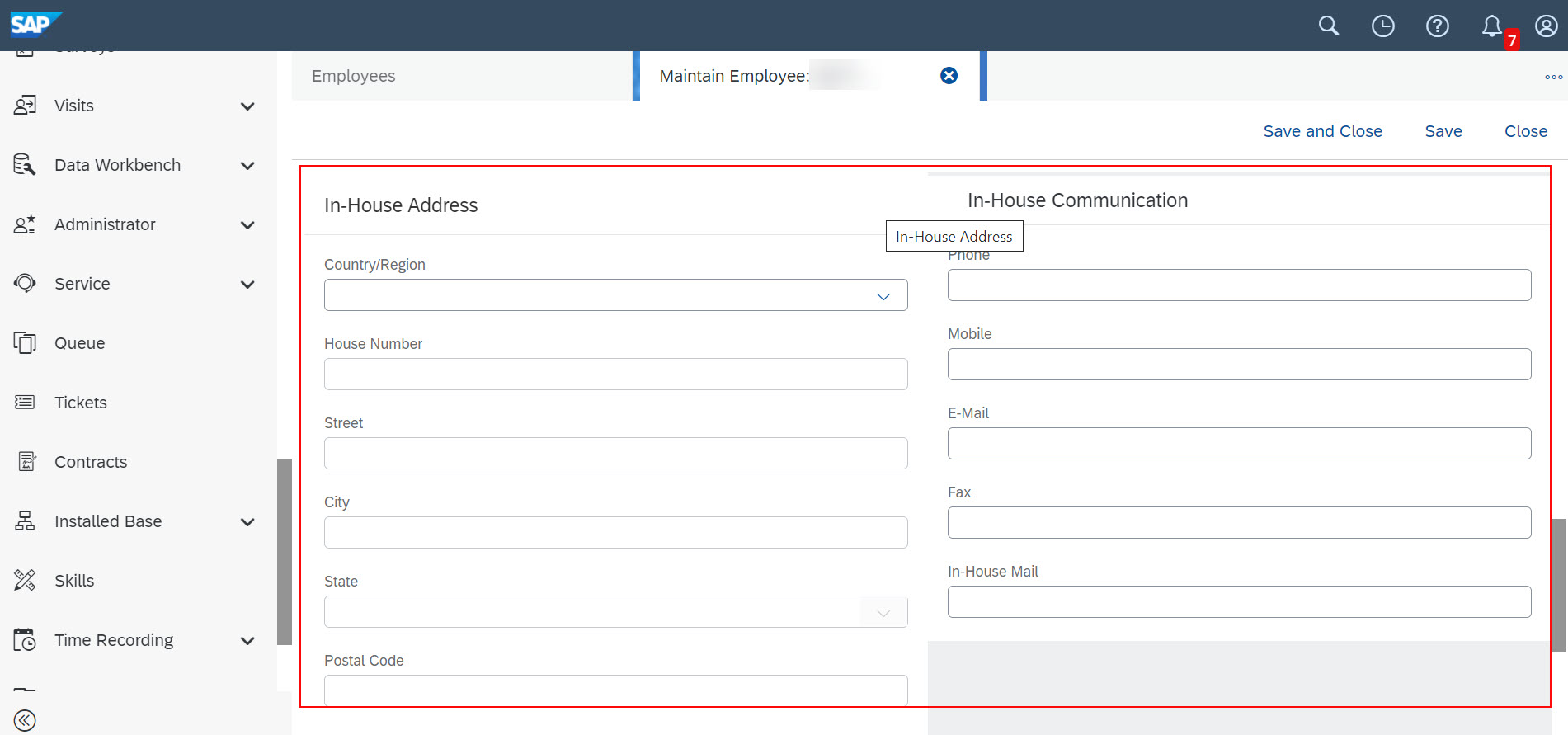Screen dimensions: 1568x735
Task: Click the Fax input field
Action: (x=1240, y=522)
